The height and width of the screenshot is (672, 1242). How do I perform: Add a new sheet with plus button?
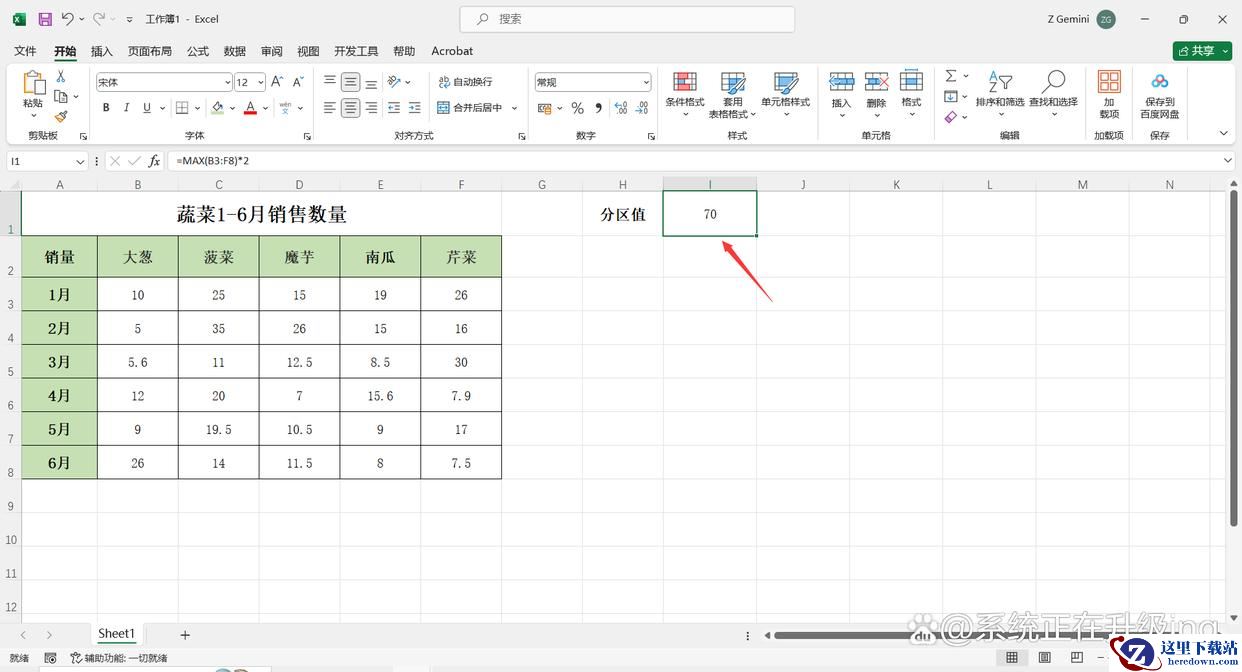click(185, 635)
